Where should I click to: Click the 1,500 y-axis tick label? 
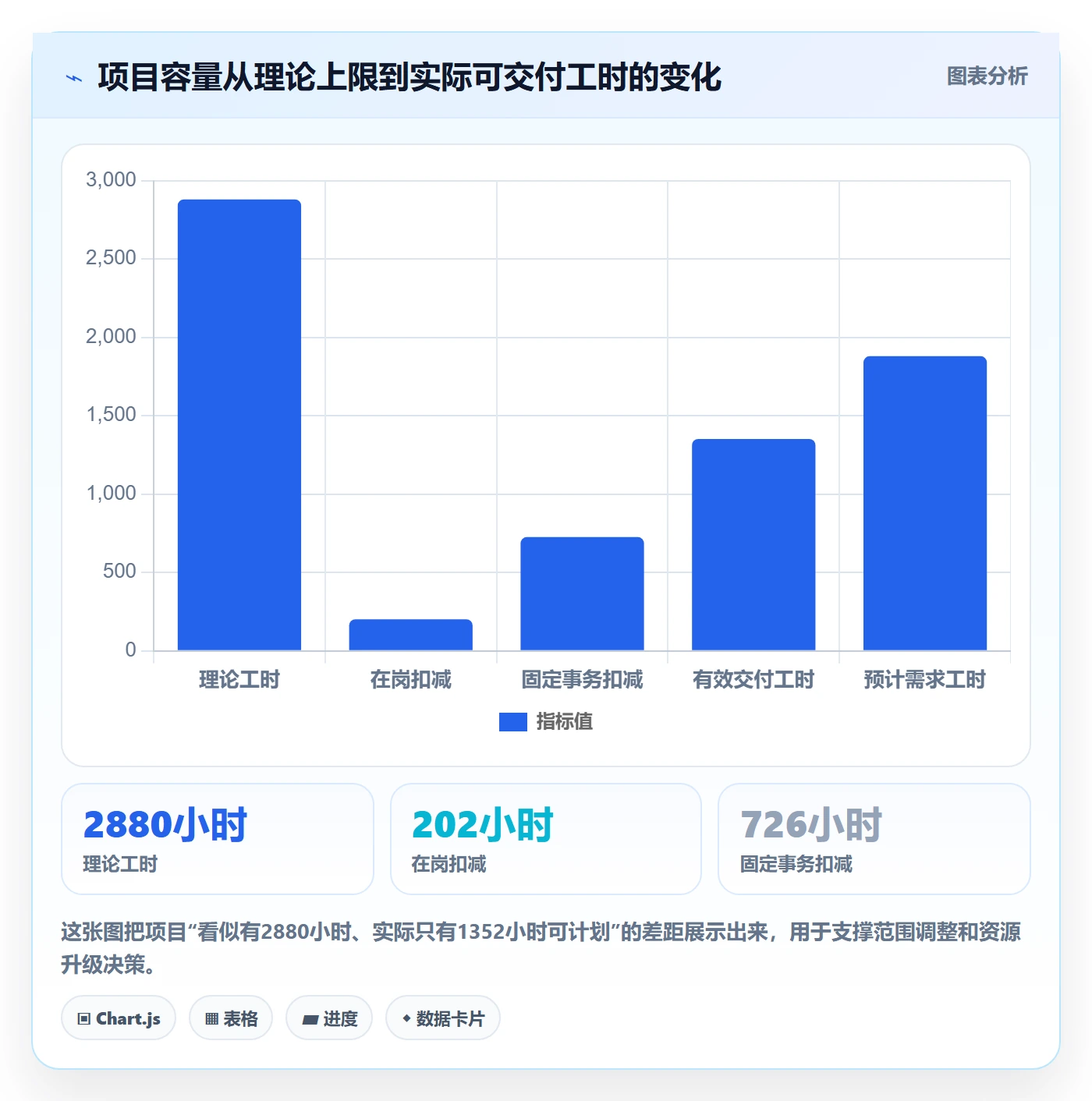coord(111,415)
